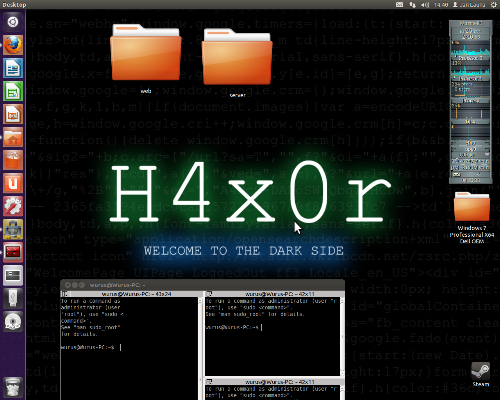This screenshot has width=500, height=400.
Task: Click the top-right terminal pane's grouping icon
Action: 209,294
